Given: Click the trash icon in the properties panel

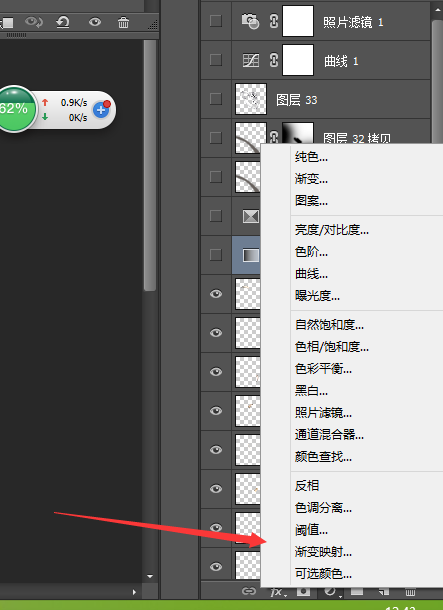Looking at the screenshot, I should click(x=123, y=22).
